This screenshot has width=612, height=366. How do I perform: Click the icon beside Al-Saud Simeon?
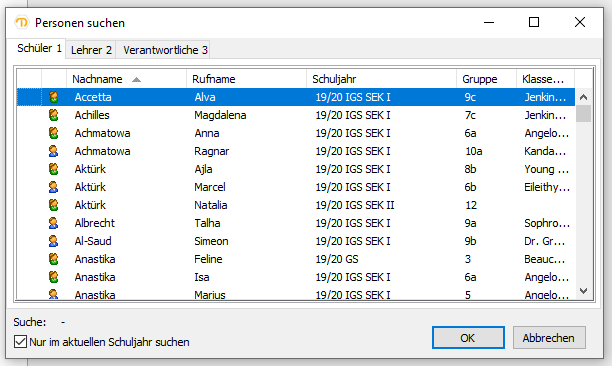click(53, 241)
